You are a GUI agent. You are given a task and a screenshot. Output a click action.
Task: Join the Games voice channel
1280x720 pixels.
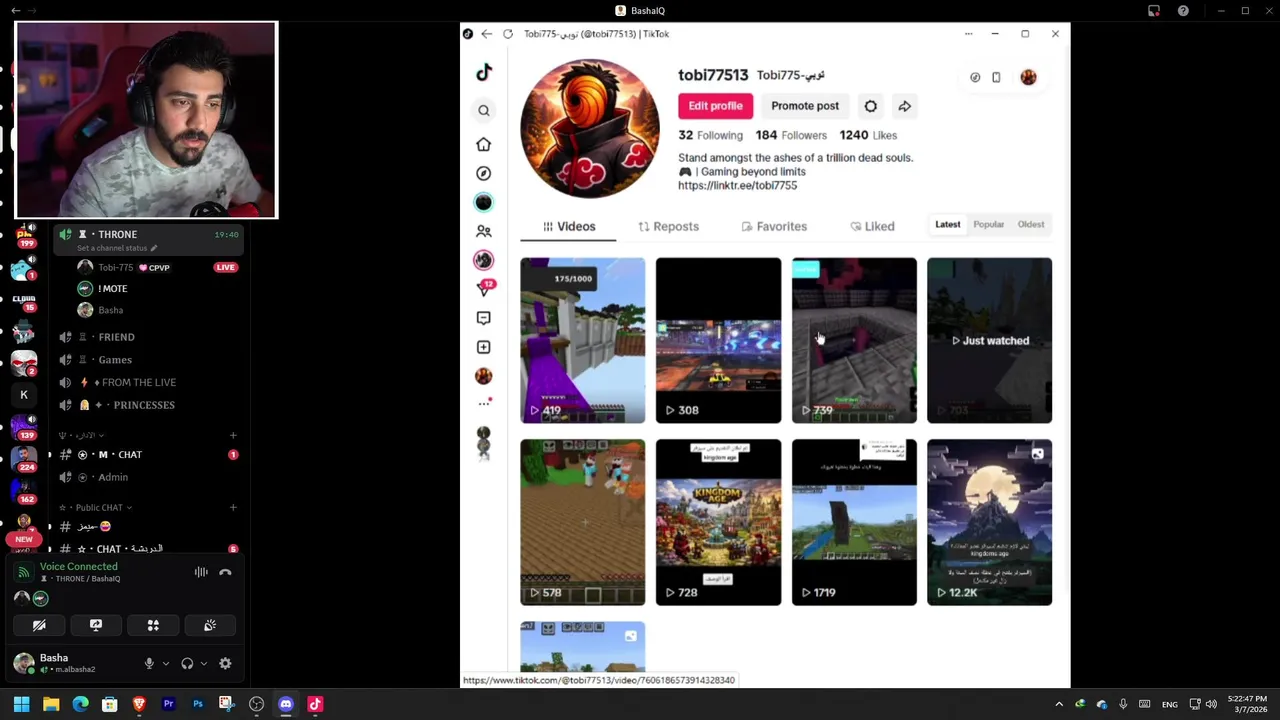point(148,360)
